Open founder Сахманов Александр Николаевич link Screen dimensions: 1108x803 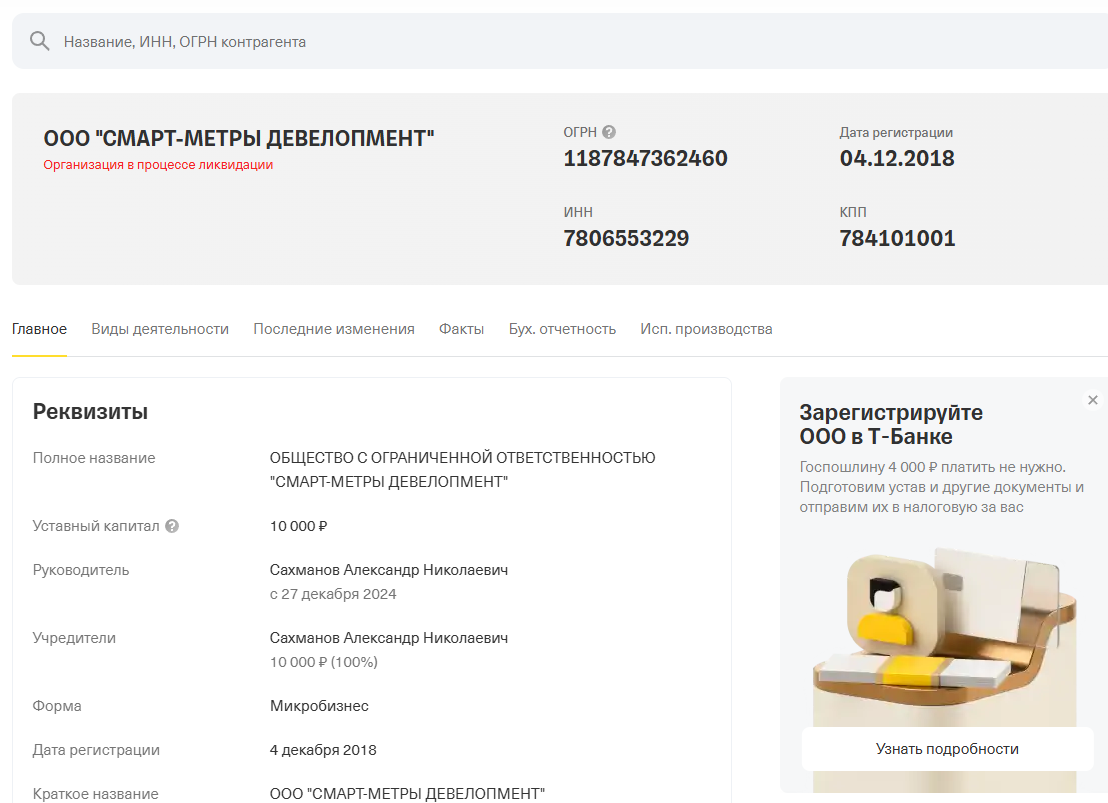click(x=389, y=638)
